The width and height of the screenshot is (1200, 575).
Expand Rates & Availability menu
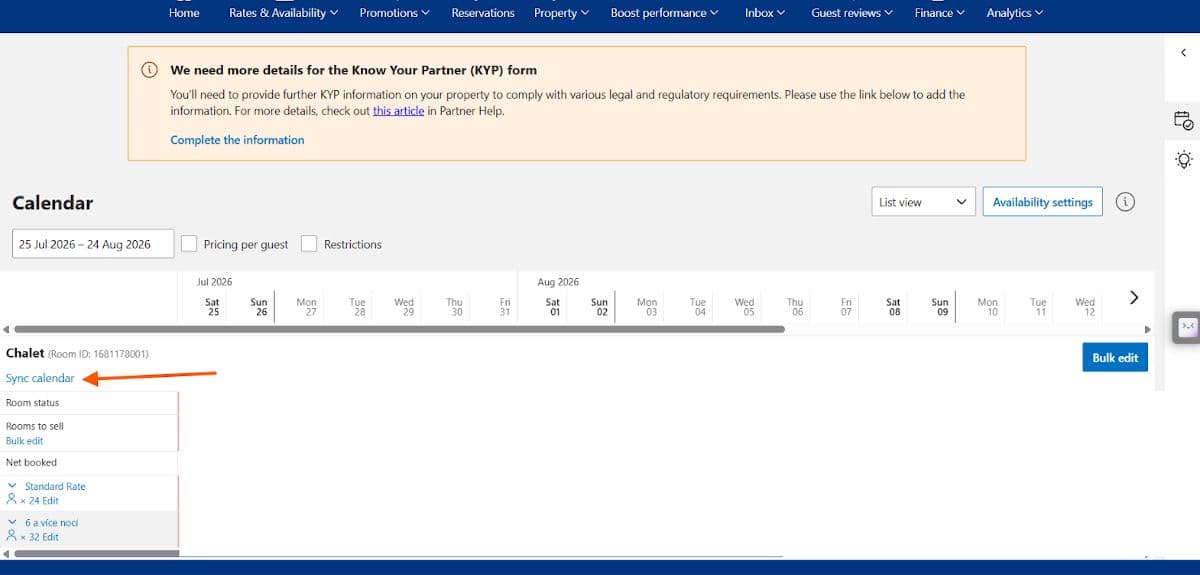coord(283,13)
